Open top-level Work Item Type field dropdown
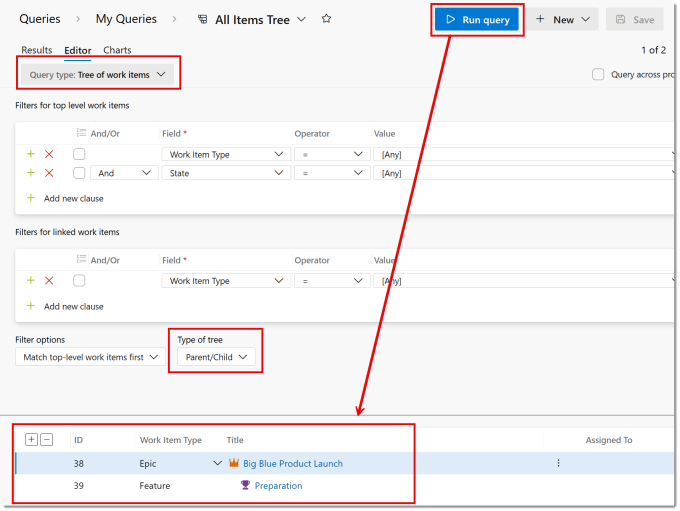The height and width of the screenshot is (511, 680). tap(226, 154)
